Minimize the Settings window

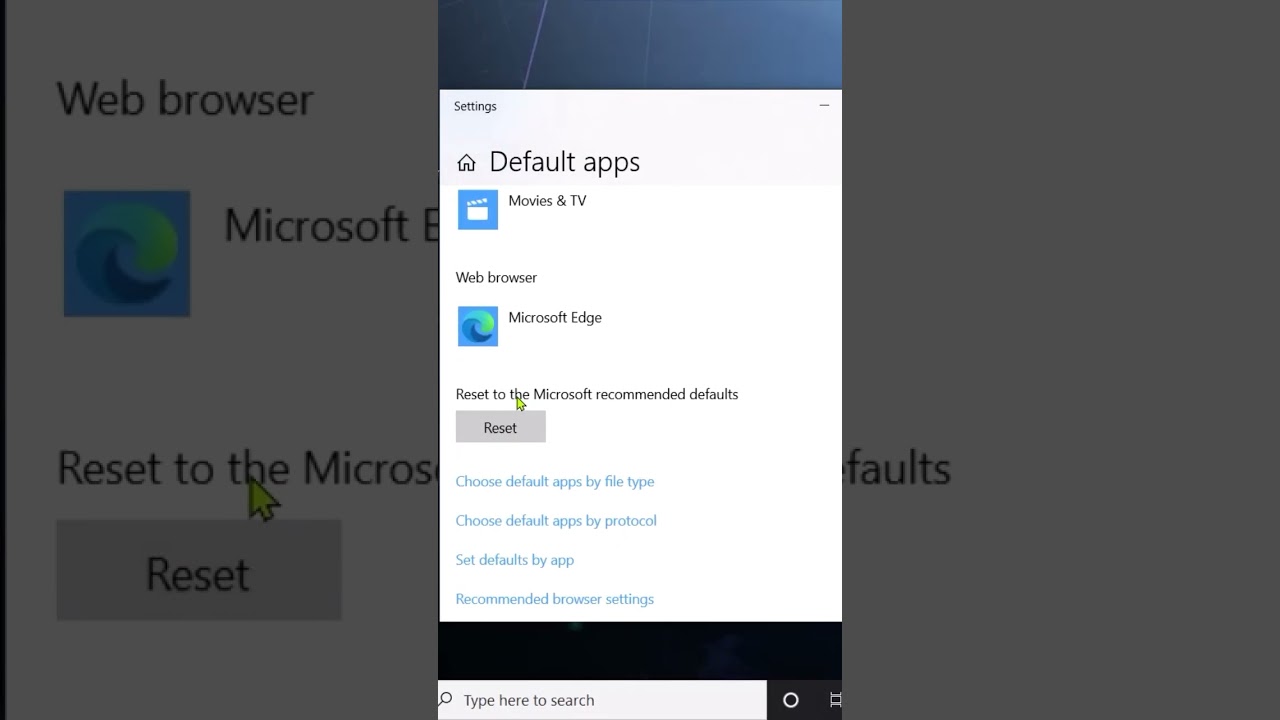(824, 105)
